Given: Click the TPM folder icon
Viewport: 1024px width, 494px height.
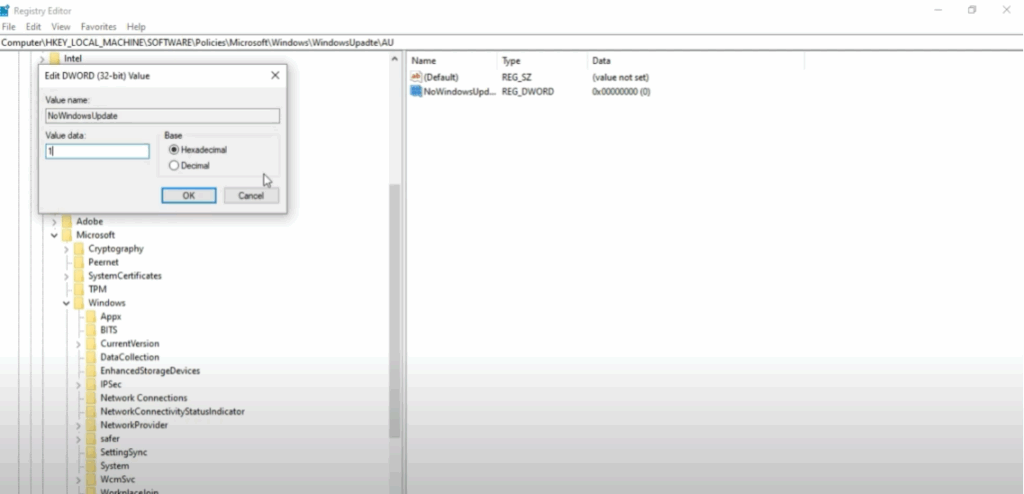Looking at the screenshot, I should click(x=79, y=289).
